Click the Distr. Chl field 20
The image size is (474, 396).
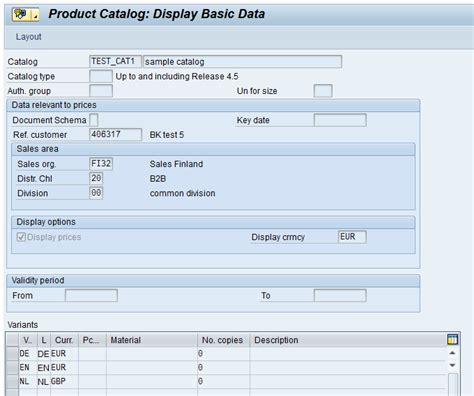pyautogui.click(x=96, y=178)
